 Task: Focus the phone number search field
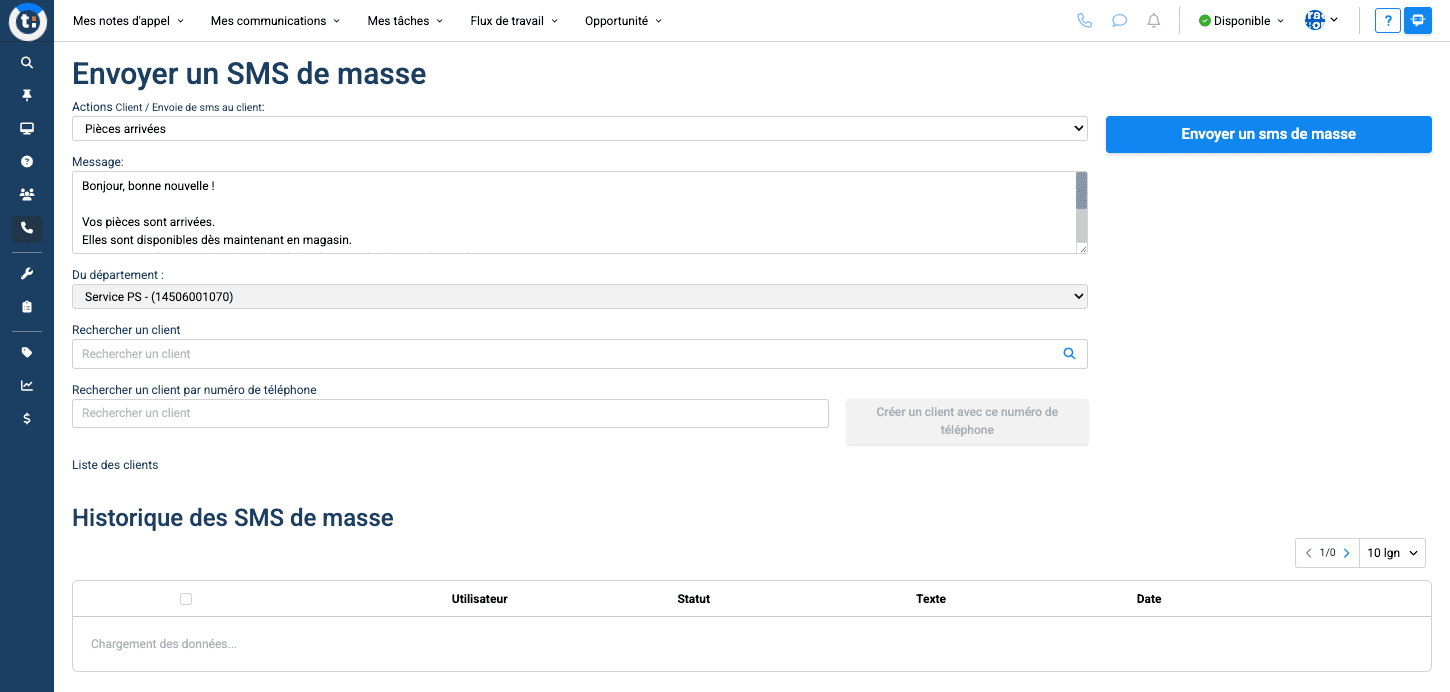point(450,413)
